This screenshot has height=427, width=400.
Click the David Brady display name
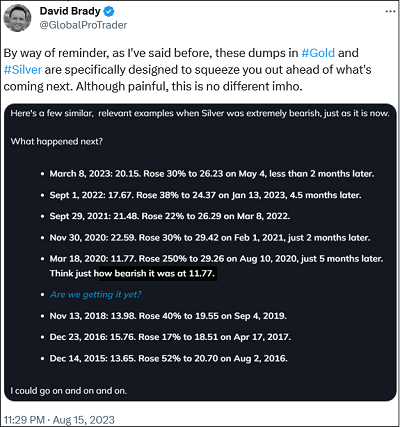pyautogui.click(x=70, y=11)
